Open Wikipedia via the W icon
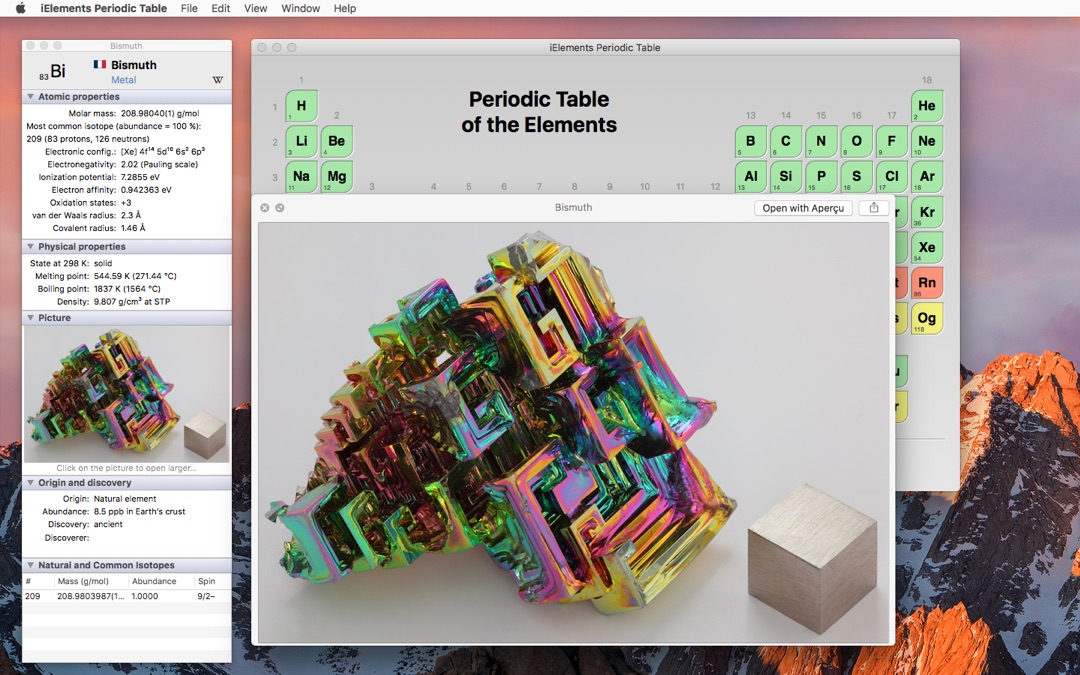The width and height of the screenshot is (1080, 675). tap(219, 80)
